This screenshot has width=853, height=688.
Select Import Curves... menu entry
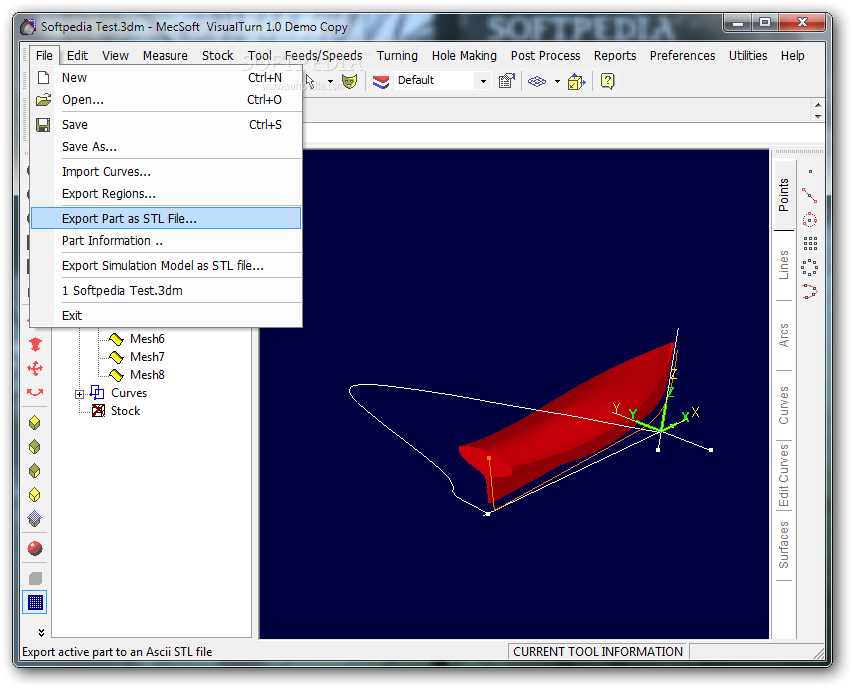[x=166, y=171]
